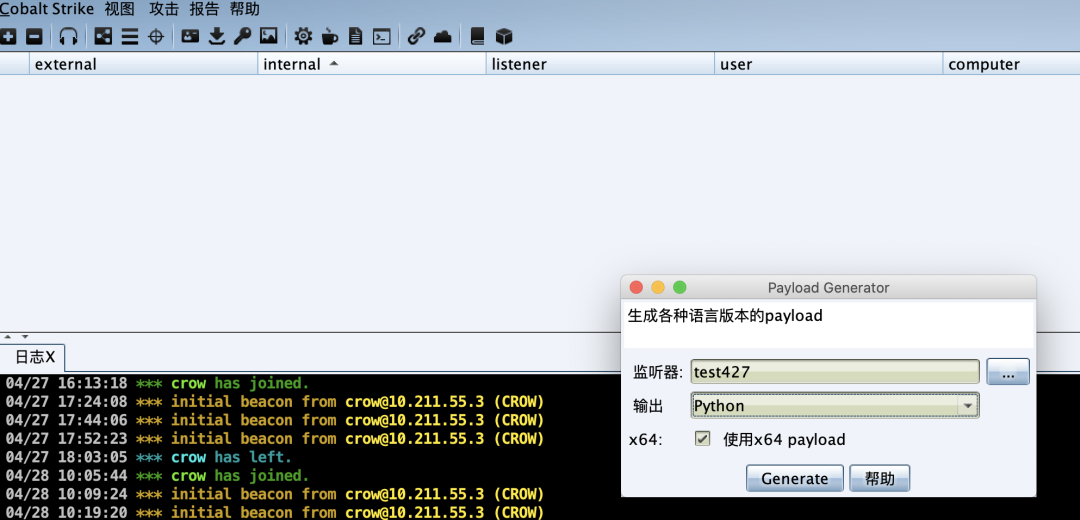
Task: Open the 攻击 menu
Action: (x=164, y=10)
